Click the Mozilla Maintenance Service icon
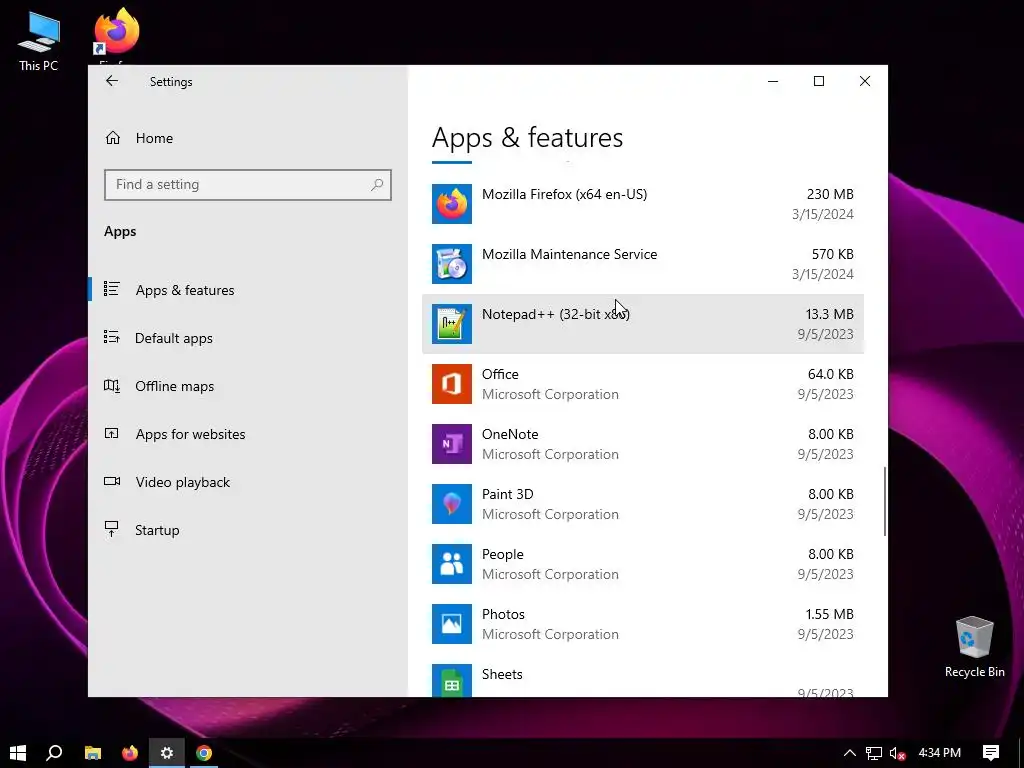The height and width of the screenshot is (768, 1024). coord(451,264)
